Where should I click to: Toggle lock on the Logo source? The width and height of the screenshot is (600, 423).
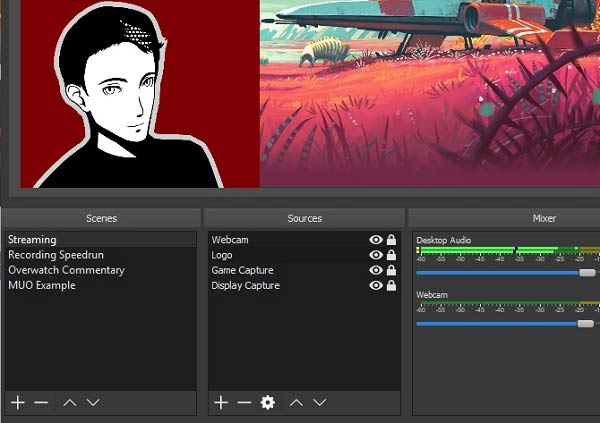[x=391, y=255]
